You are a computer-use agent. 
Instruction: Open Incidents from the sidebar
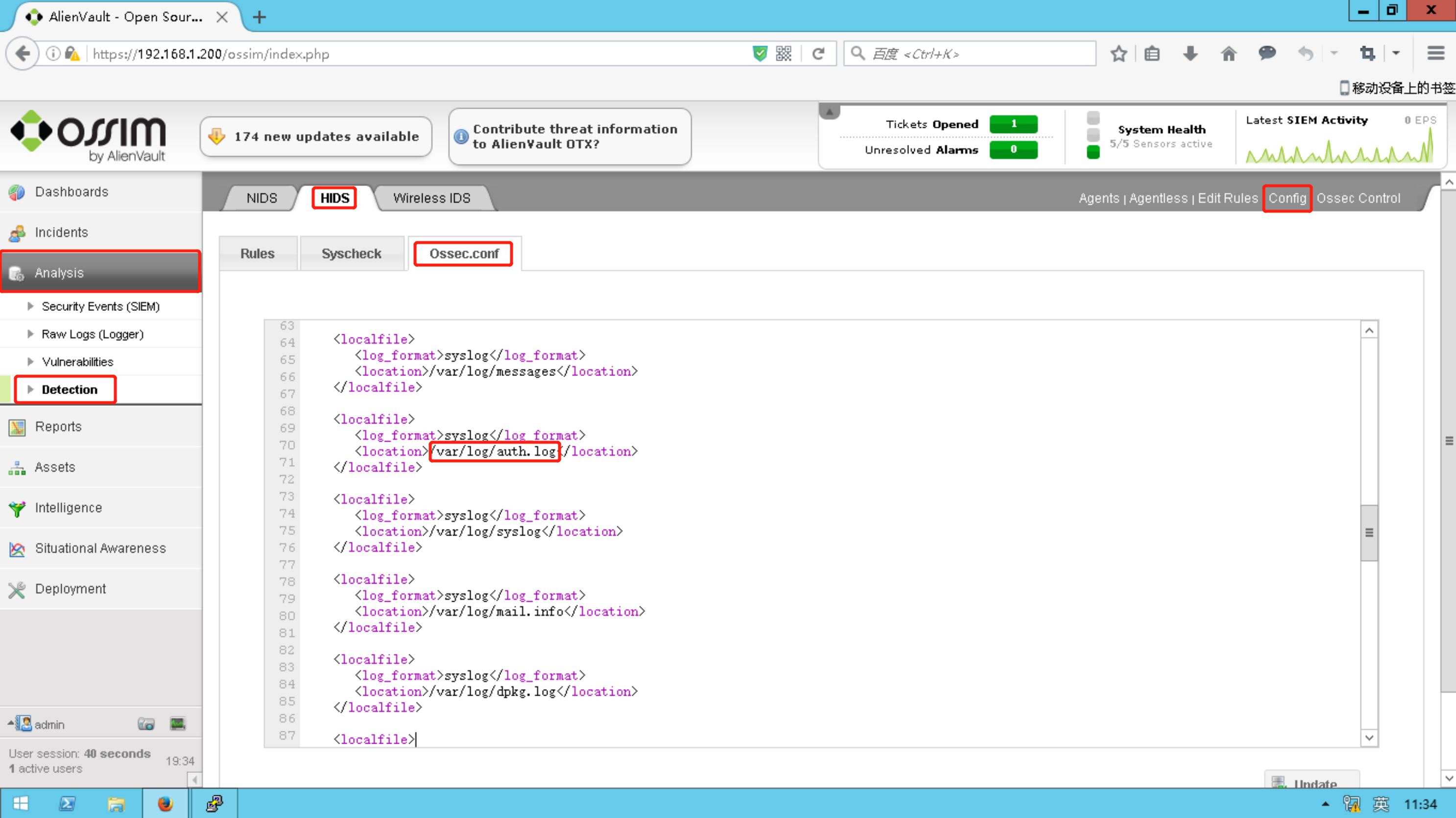coord(61,232)
